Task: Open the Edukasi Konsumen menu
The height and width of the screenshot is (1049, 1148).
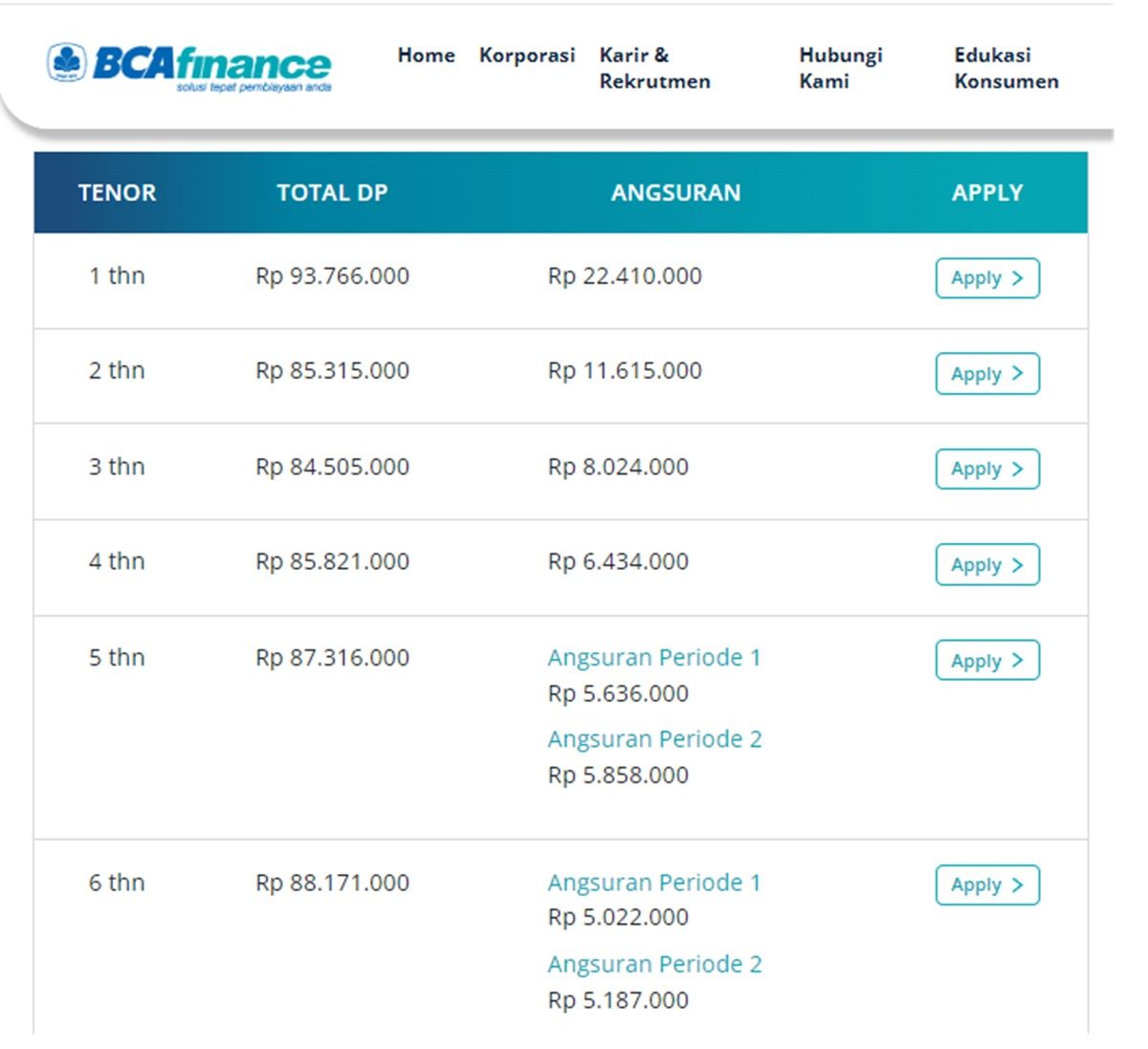Action: click(1006, 68)
